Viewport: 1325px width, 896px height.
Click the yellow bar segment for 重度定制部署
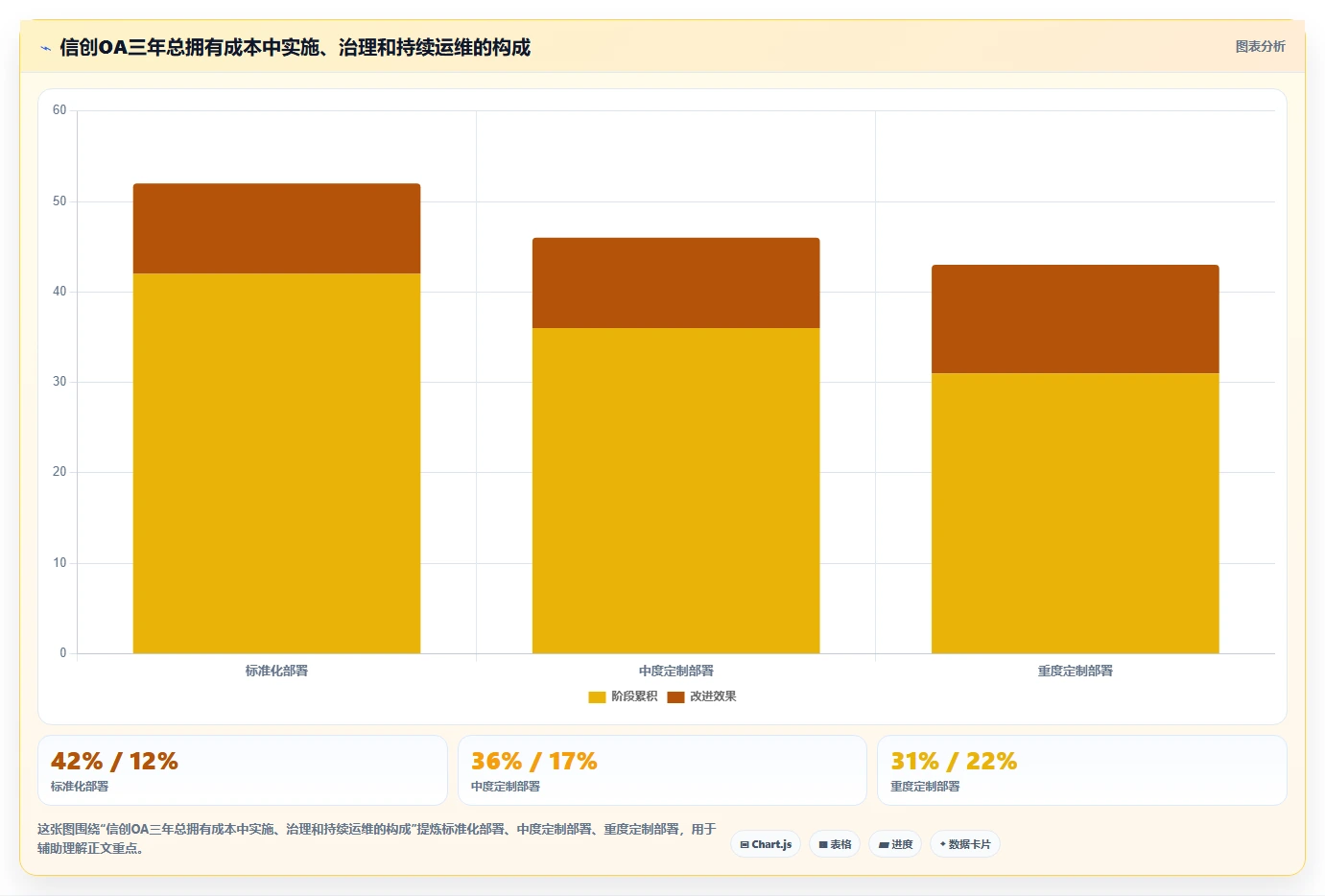click(1076, 513)
